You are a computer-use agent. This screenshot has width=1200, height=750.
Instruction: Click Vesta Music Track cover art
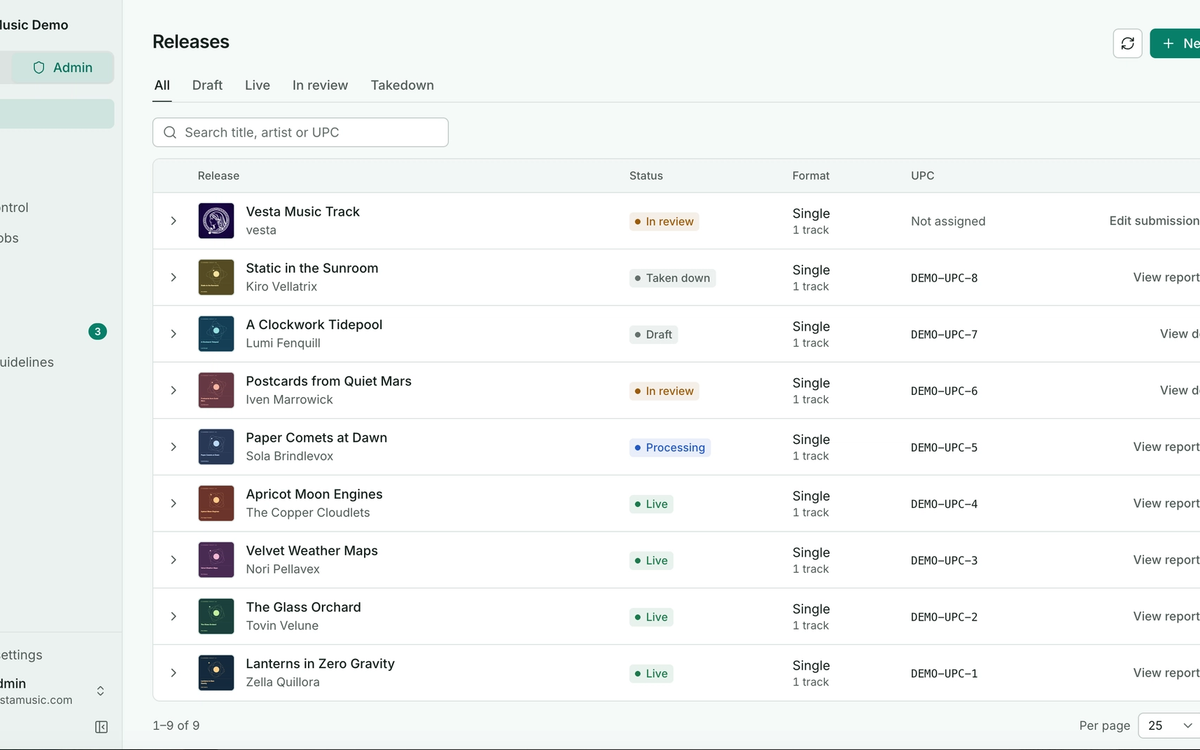(216, 221)
